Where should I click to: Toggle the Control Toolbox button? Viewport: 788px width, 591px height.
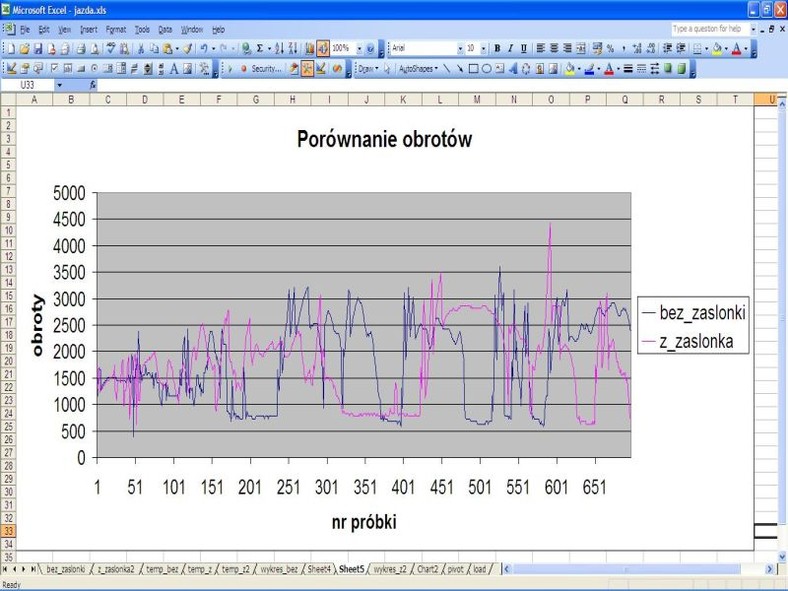point(307,68)
